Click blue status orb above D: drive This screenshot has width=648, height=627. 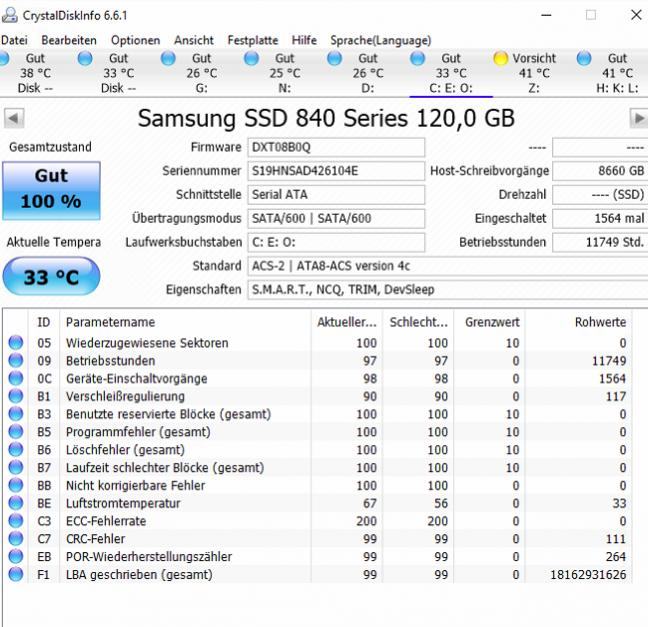335,58
